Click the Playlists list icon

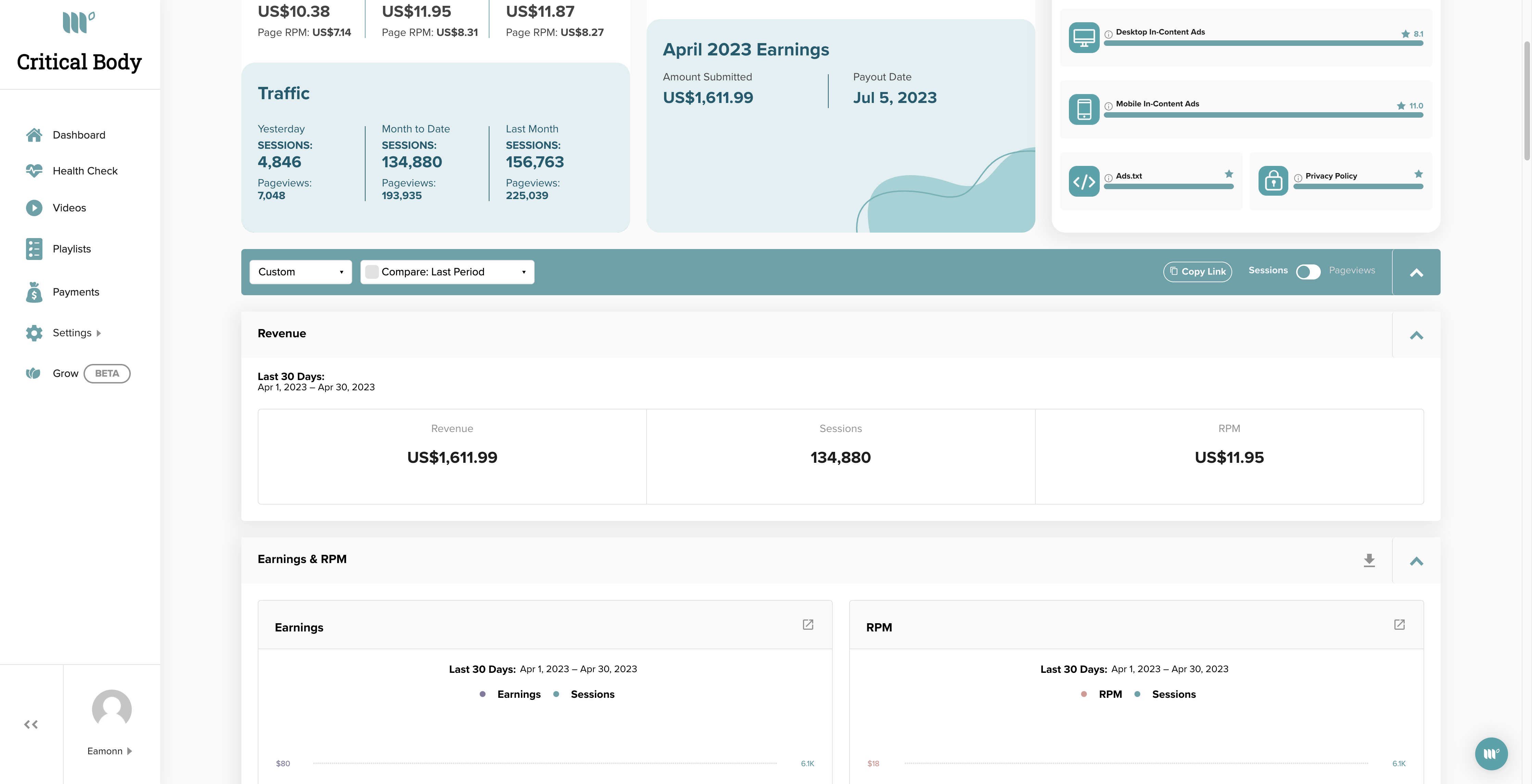35,249
